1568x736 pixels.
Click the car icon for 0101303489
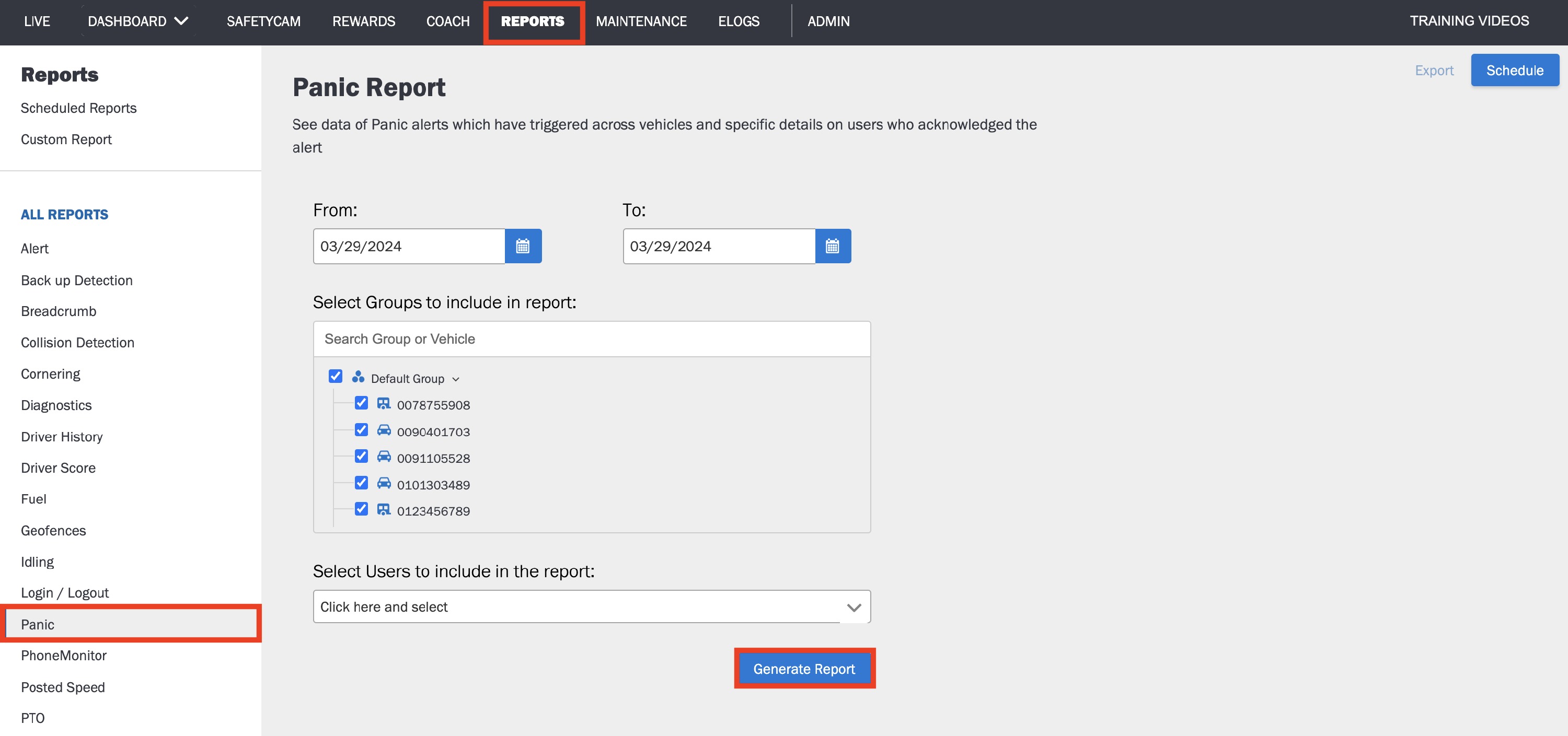(x=384, y=484)
